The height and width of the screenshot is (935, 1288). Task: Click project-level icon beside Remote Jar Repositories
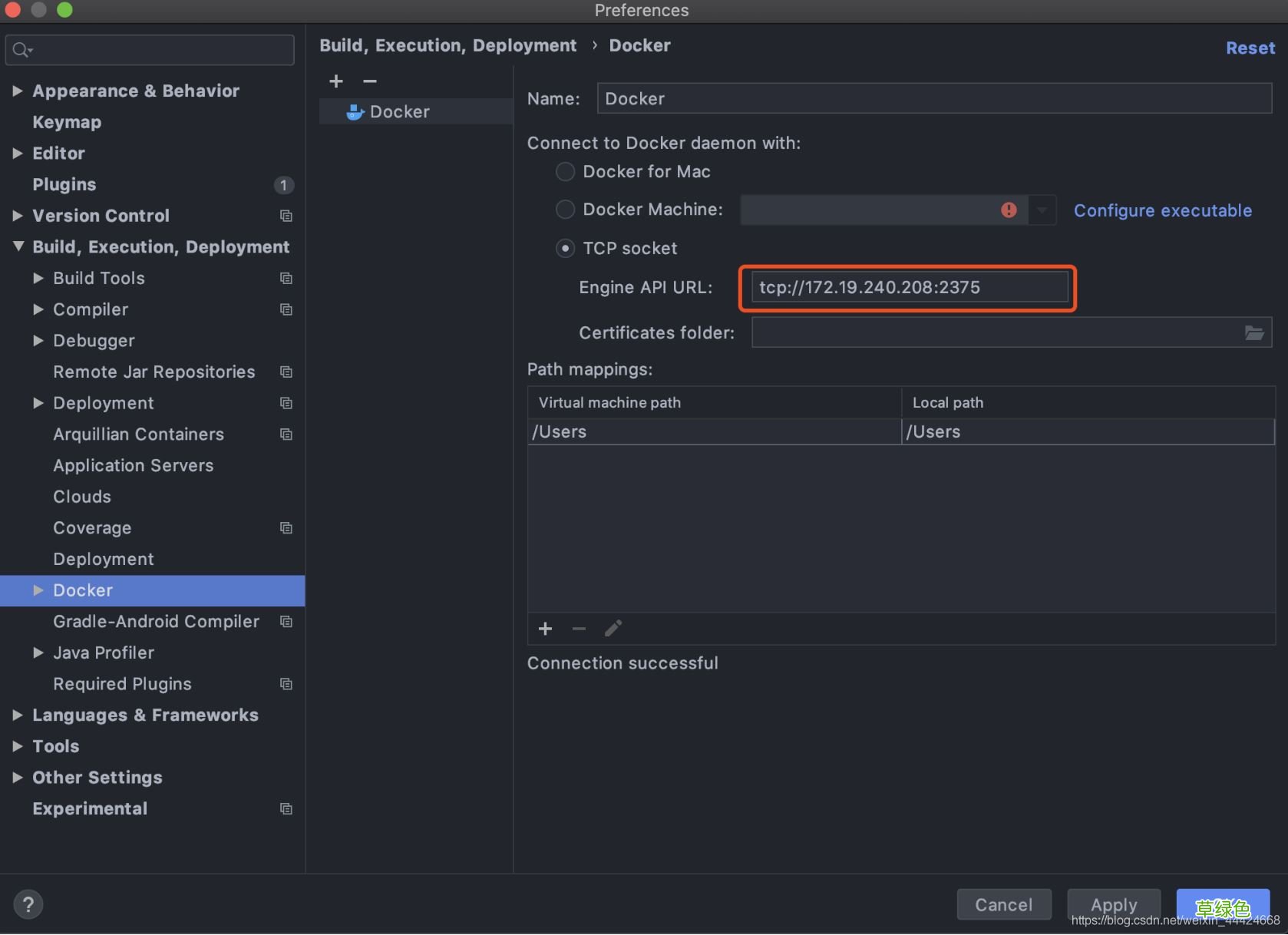click(x=286, y=372)
